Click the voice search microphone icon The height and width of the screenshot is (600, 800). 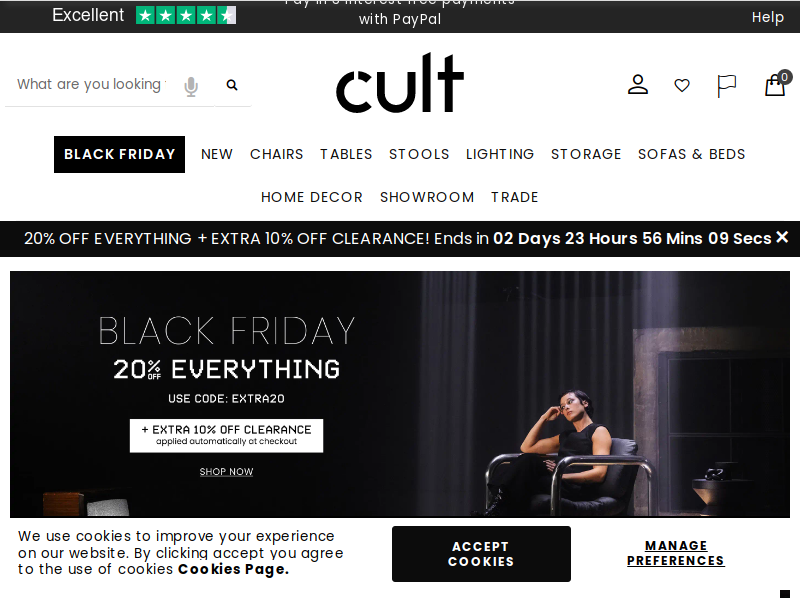191,86
